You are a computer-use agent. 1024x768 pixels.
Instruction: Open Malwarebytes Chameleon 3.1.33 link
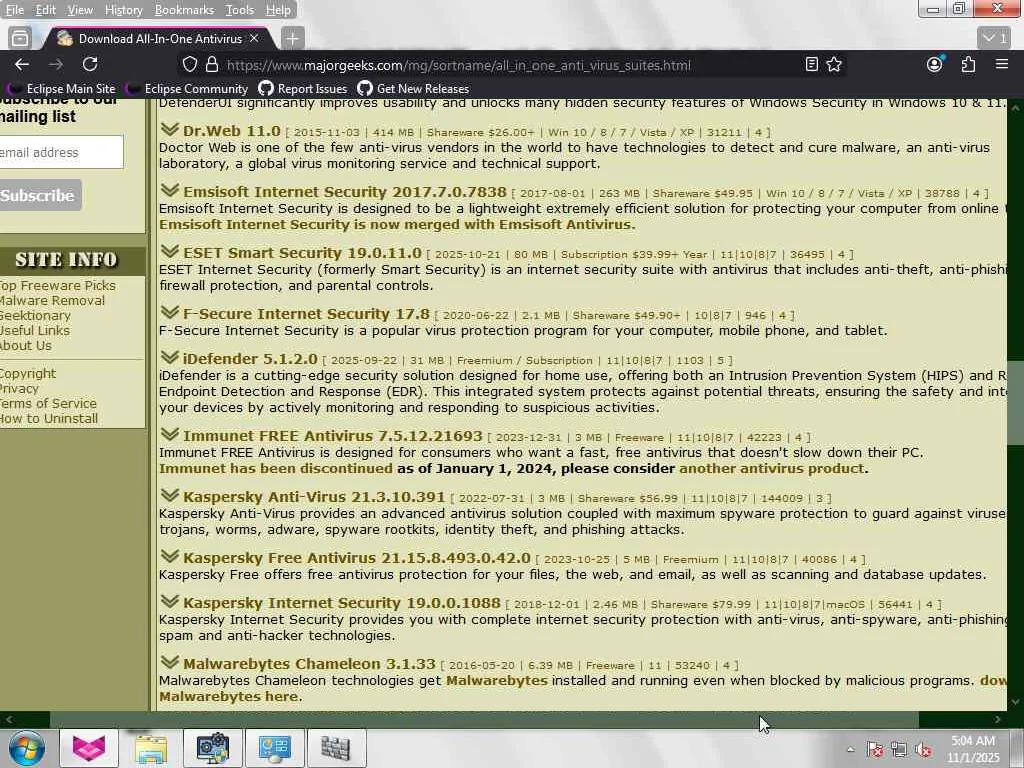pyautogui.click(x=309, y=664)
